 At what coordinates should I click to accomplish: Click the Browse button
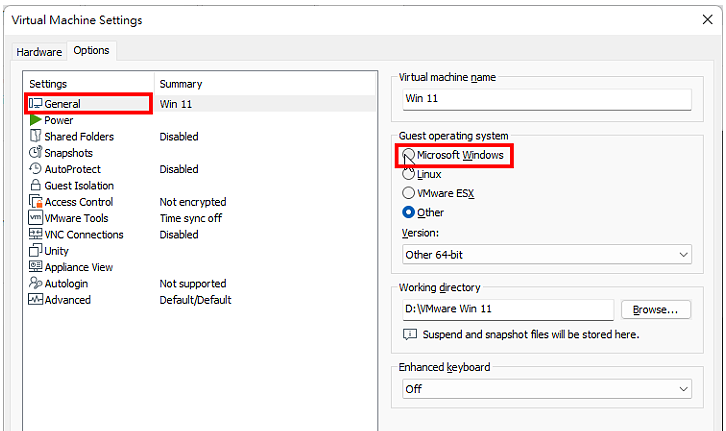click(656, 310)
